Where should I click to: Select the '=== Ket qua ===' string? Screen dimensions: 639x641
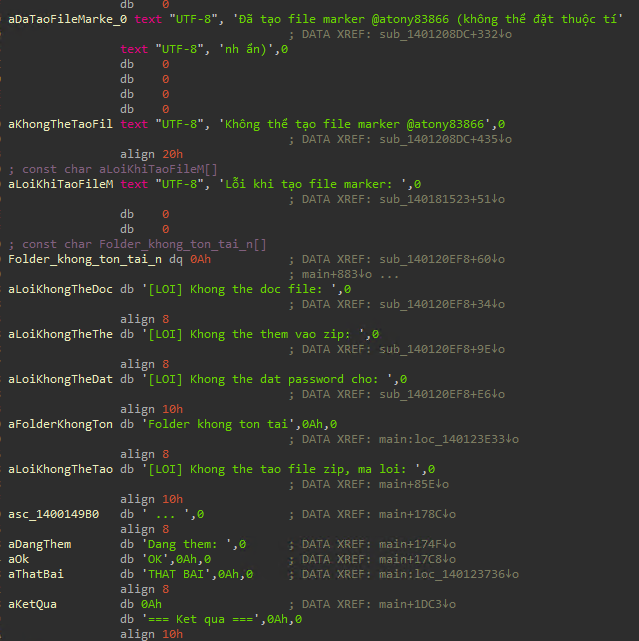point(204,619)
